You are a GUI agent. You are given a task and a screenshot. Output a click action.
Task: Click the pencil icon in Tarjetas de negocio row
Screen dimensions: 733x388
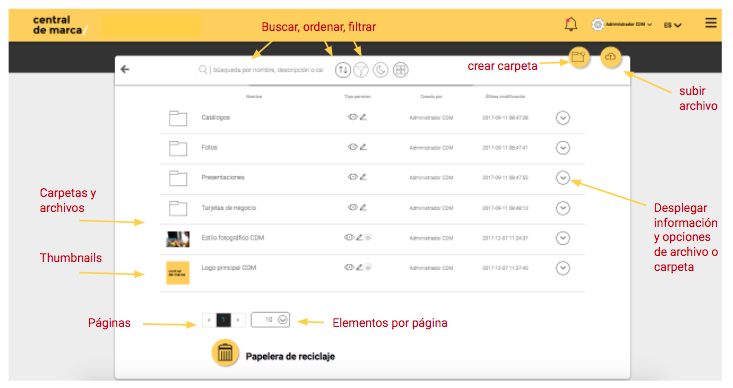point(363,207)
